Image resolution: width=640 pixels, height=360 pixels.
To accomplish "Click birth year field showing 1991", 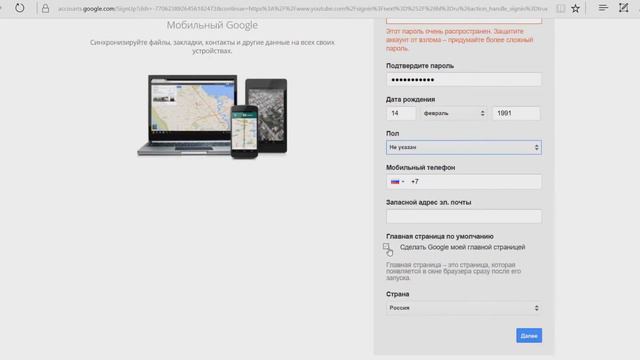I will pos(516,113).
